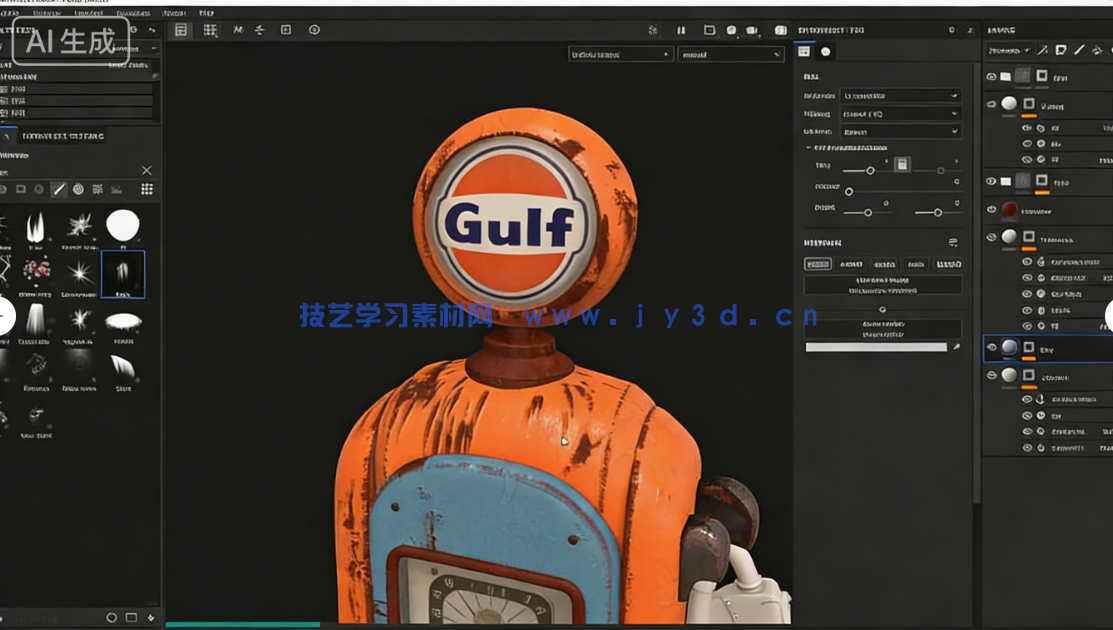Select the brush settings icon atop the properties panel
This screenshot has width=1113, height=630.
[802, 52]
